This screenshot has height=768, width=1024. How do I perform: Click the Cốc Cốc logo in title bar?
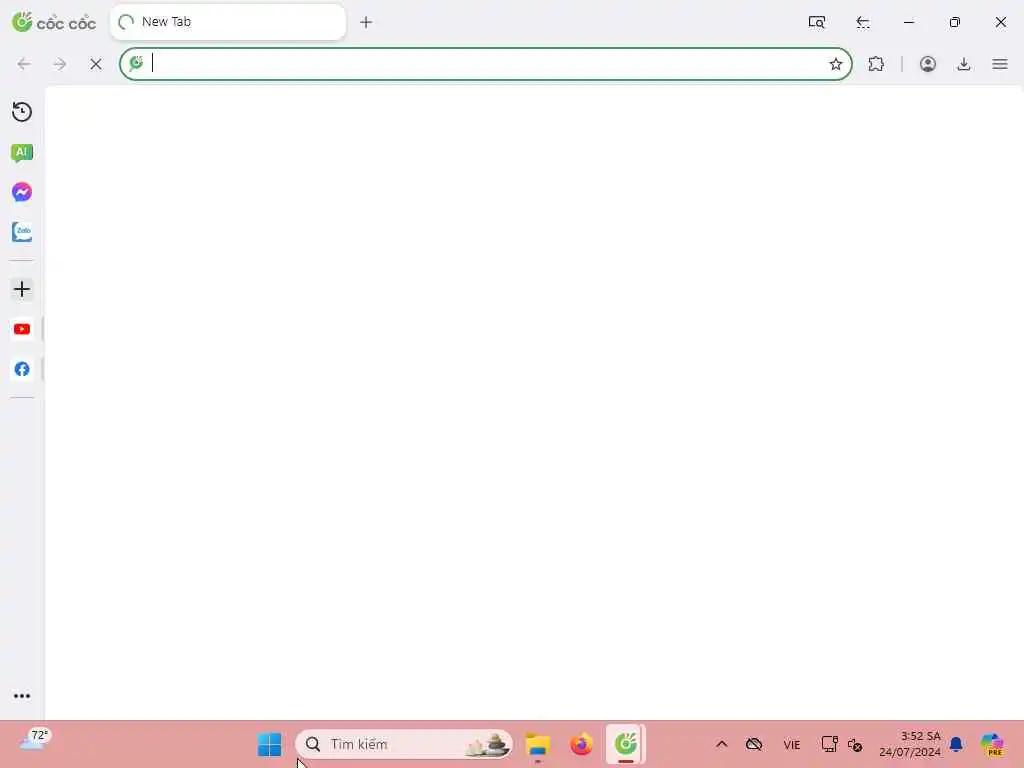(x=54, y=22)
